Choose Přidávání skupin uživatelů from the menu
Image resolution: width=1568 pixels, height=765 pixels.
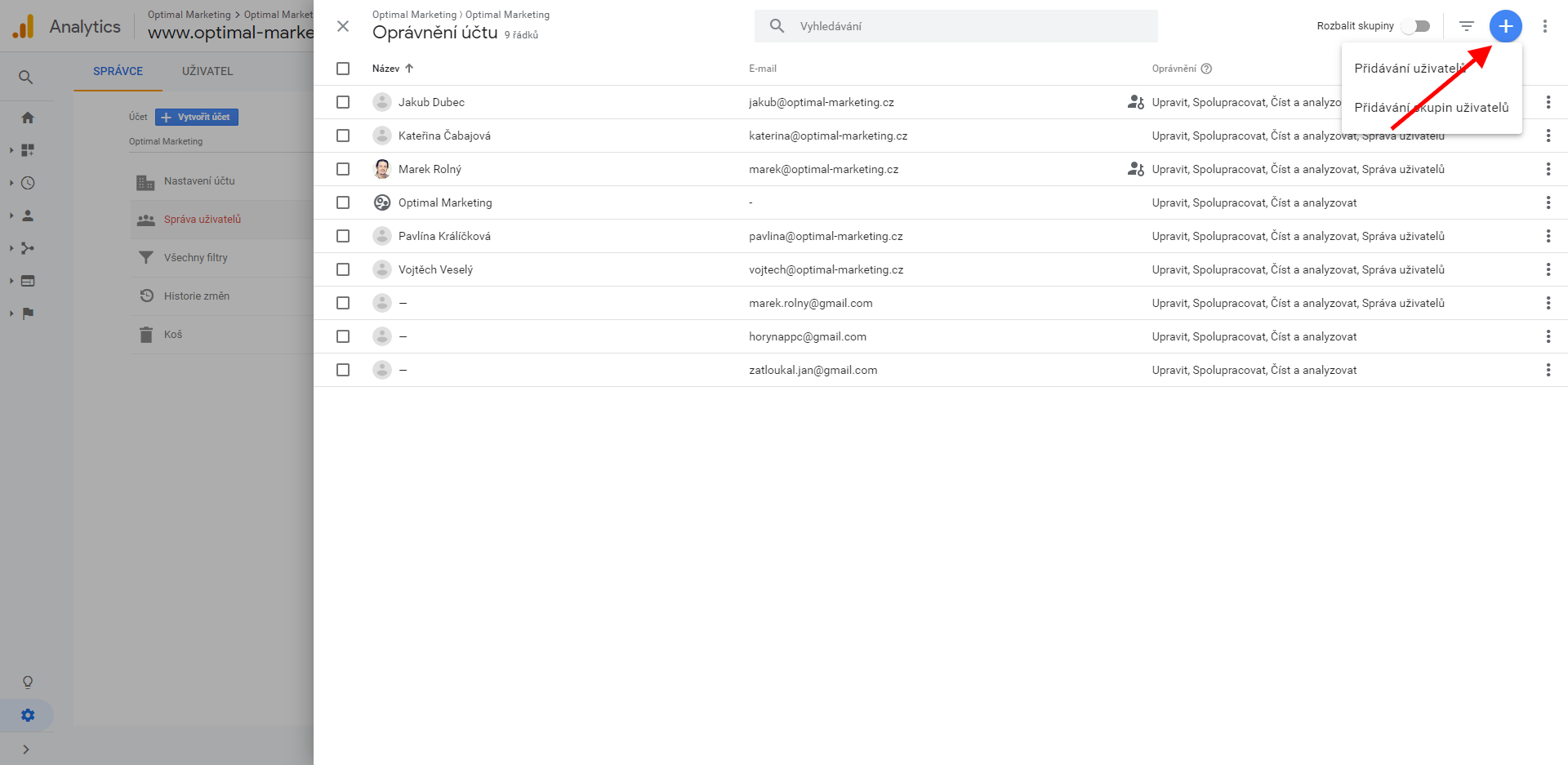[x=1432, y=108]
